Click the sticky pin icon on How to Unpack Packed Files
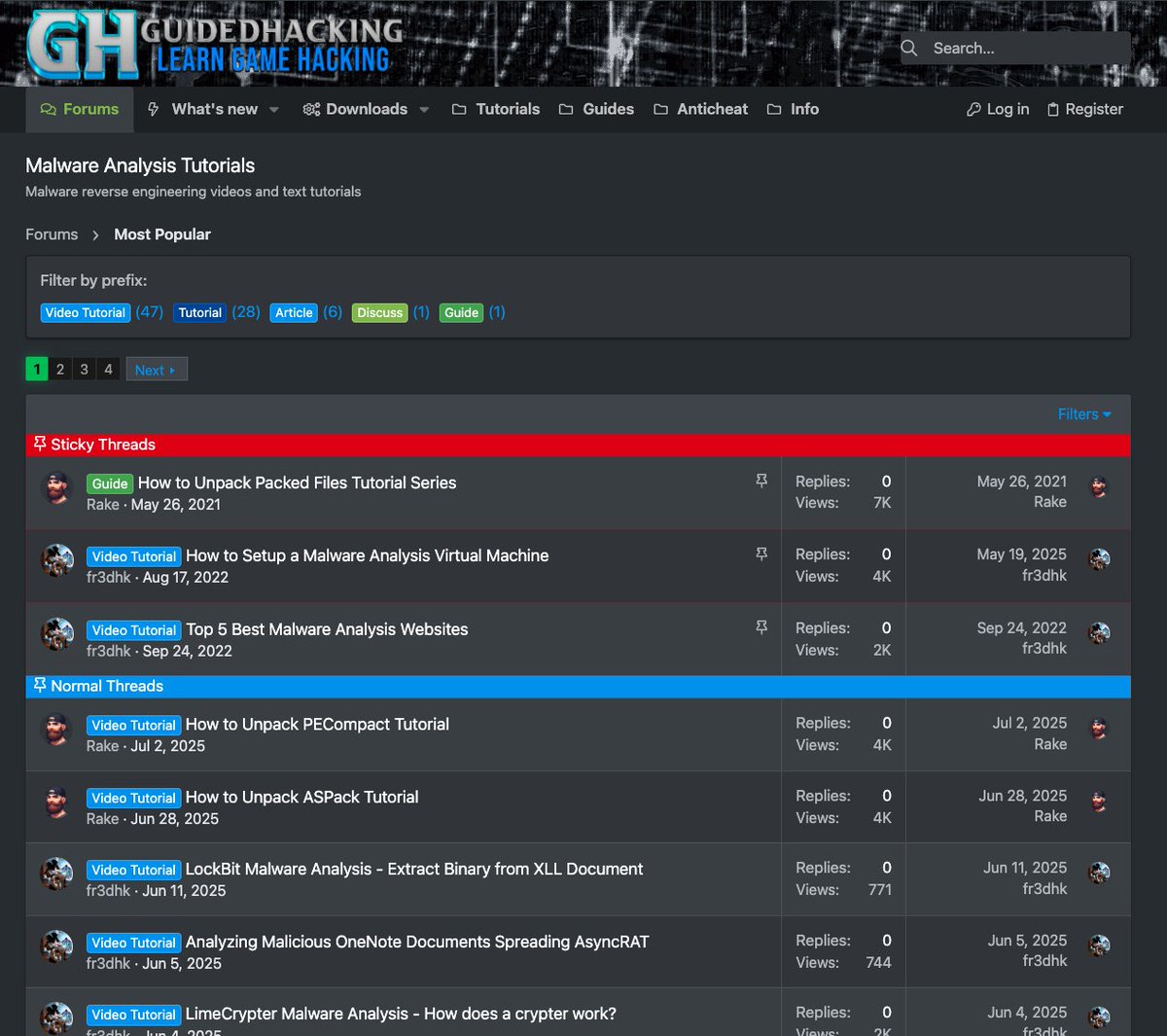The width and height of the screenshot is (1167, 1036). point(761,481)
